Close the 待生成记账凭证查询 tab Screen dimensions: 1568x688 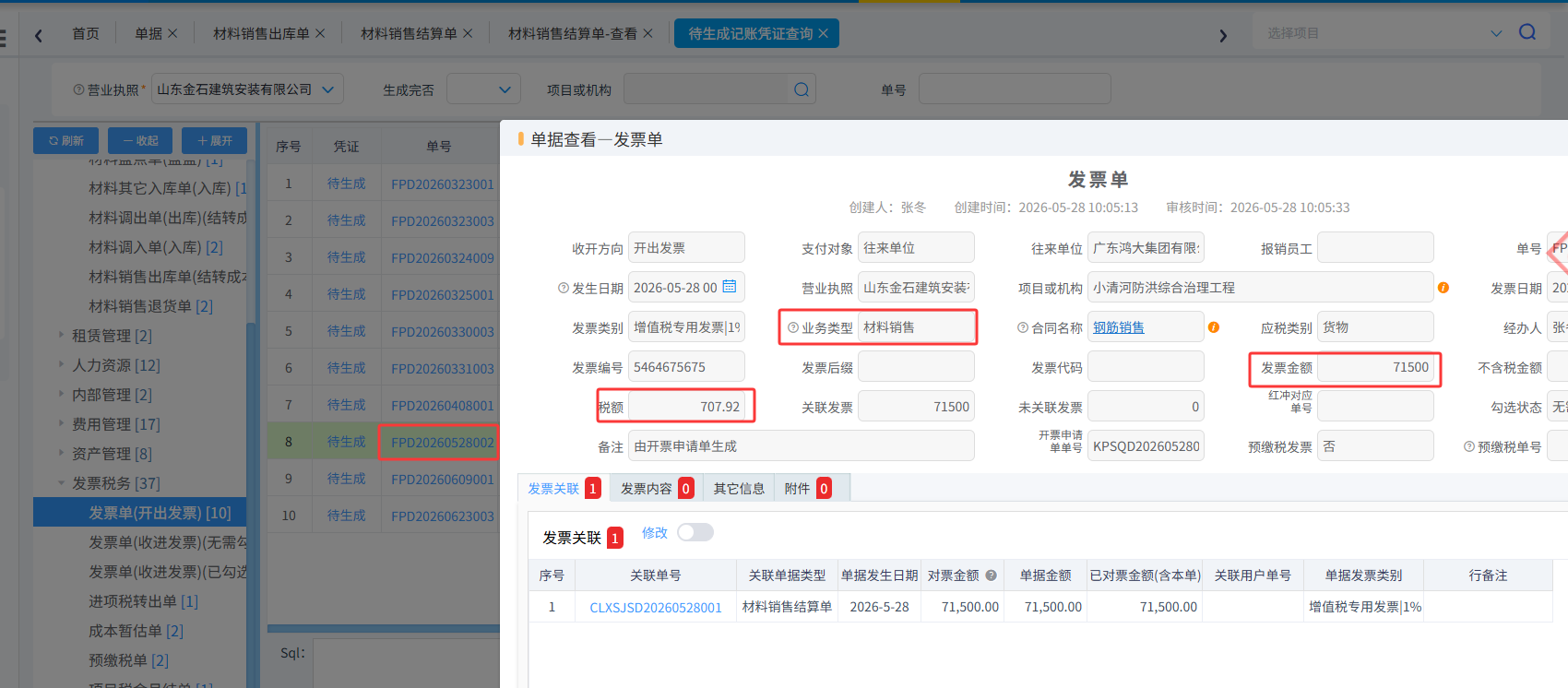(823, 33)
